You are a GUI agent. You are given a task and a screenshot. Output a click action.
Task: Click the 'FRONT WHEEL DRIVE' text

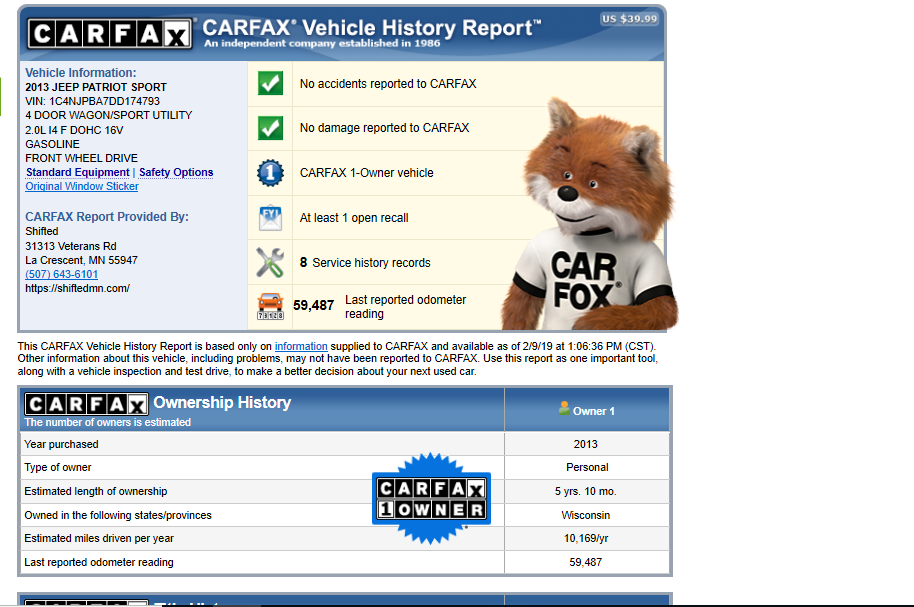82,159
